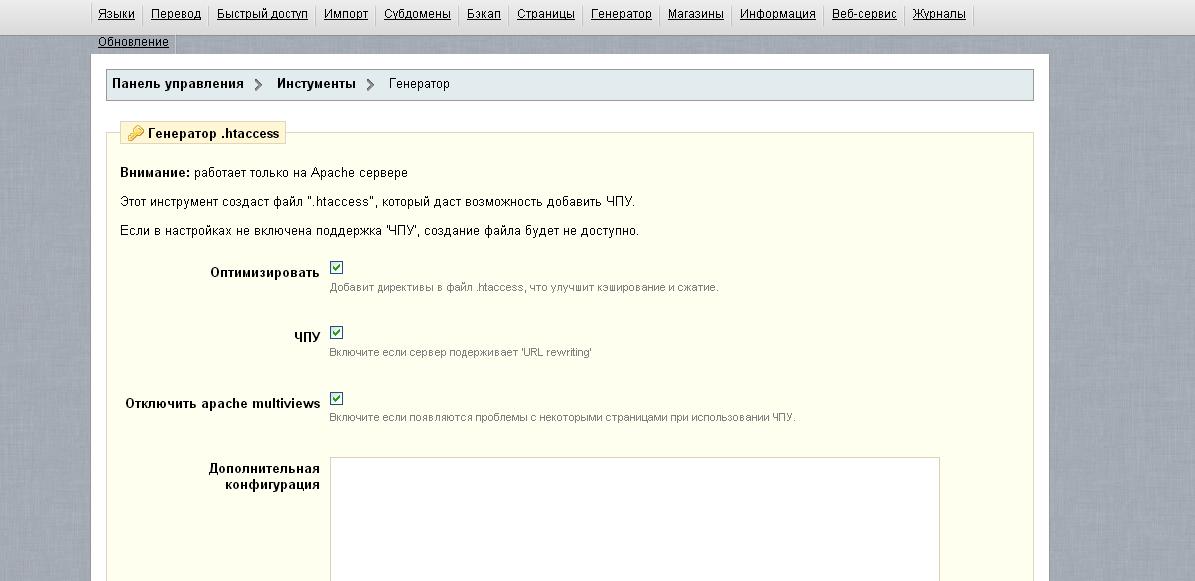Go to Быстрый доступ tab
The height and width of the screenshot is (581, 1195).
click(x=262, y=14)
